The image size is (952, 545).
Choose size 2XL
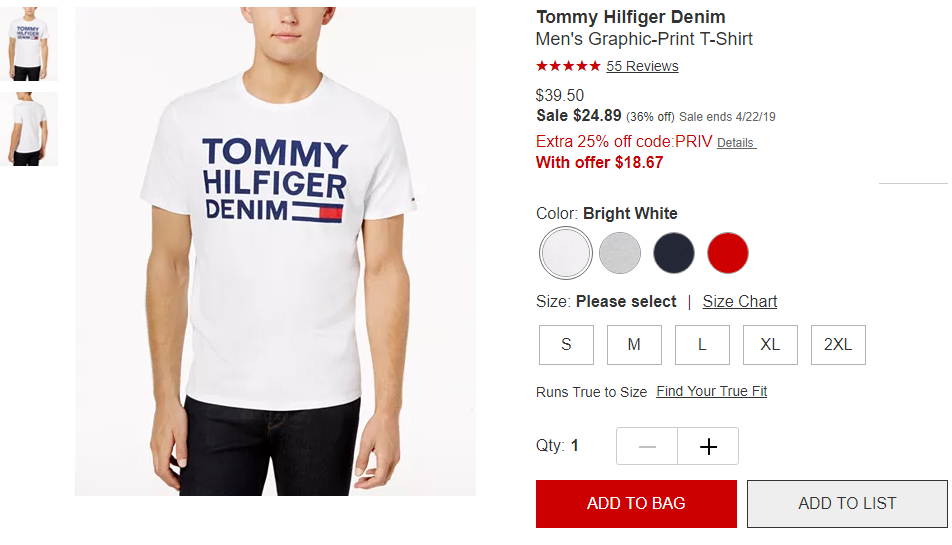tap(838, 345)
